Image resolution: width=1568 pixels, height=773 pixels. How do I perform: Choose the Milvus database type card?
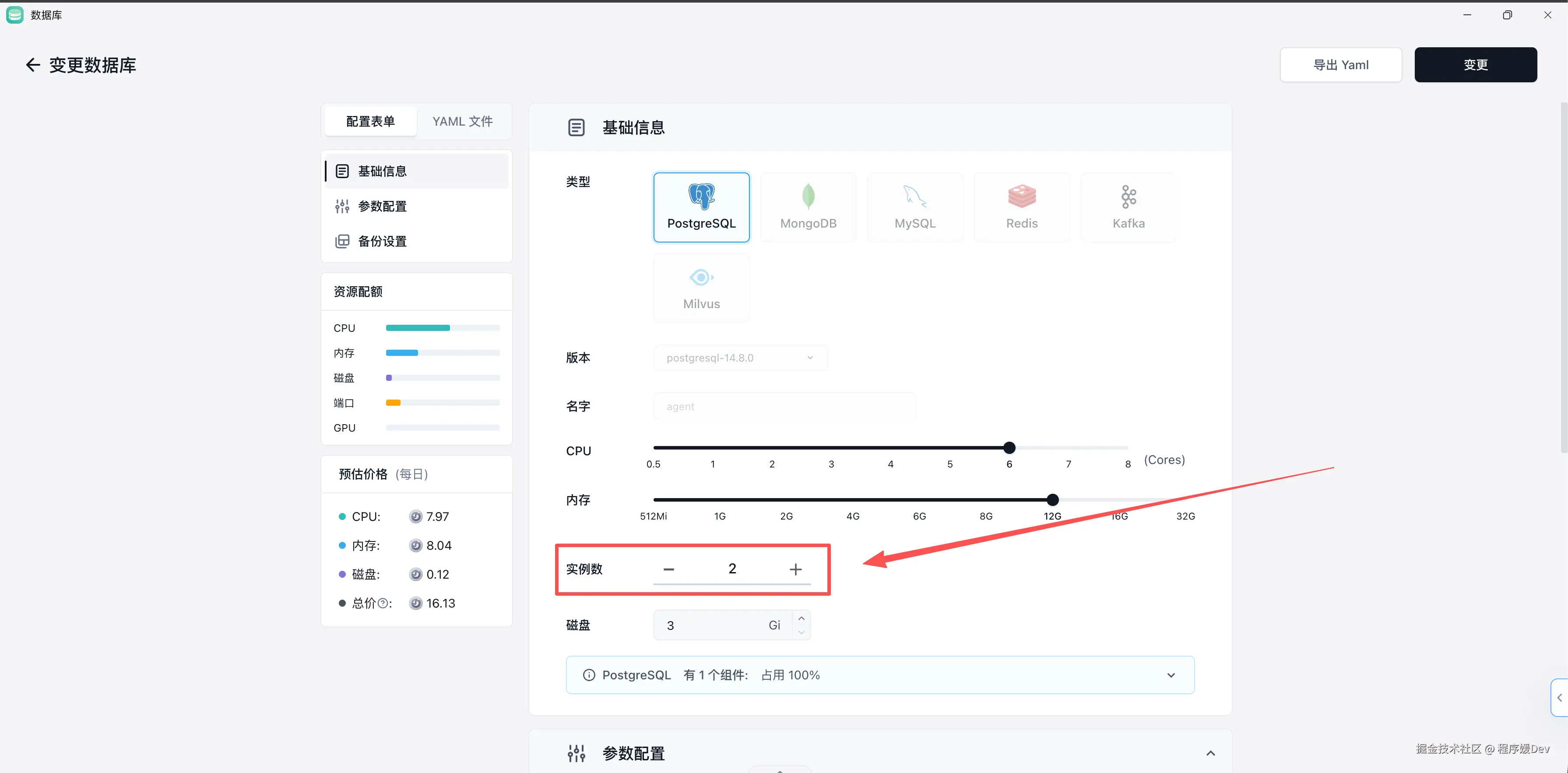coord(701,288)
